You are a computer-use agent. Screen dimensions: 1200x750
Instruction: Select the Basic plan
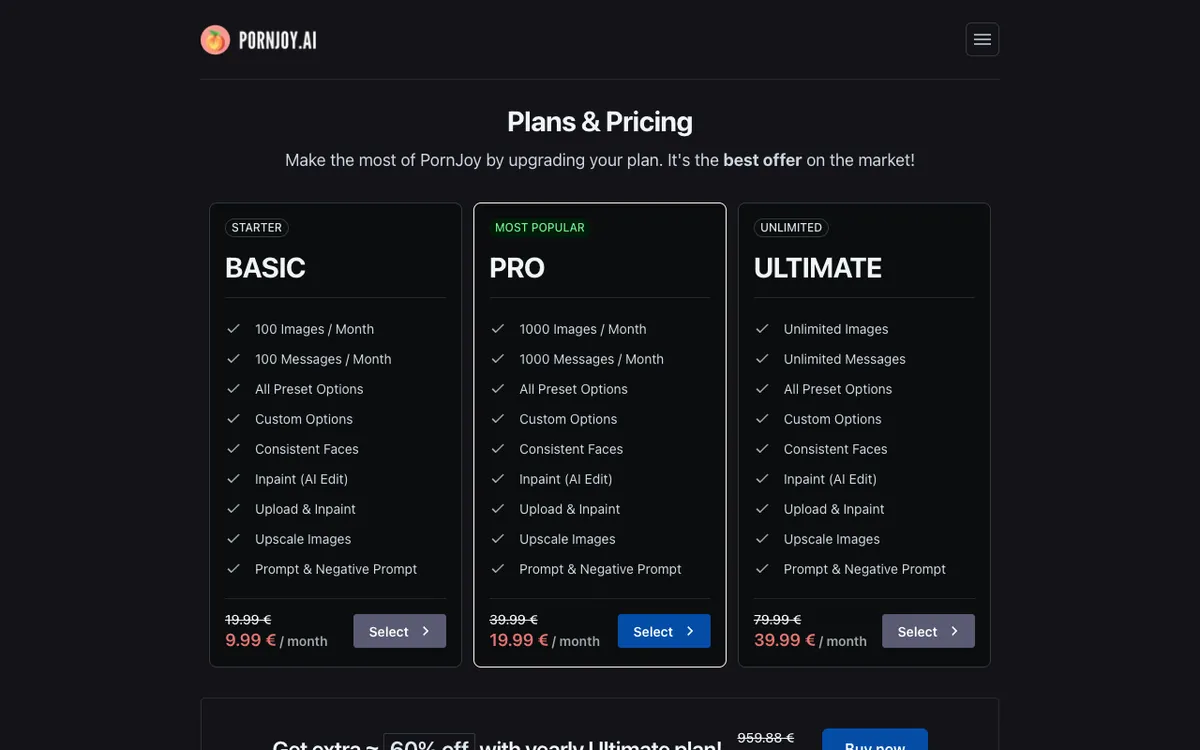click(399, 631)
